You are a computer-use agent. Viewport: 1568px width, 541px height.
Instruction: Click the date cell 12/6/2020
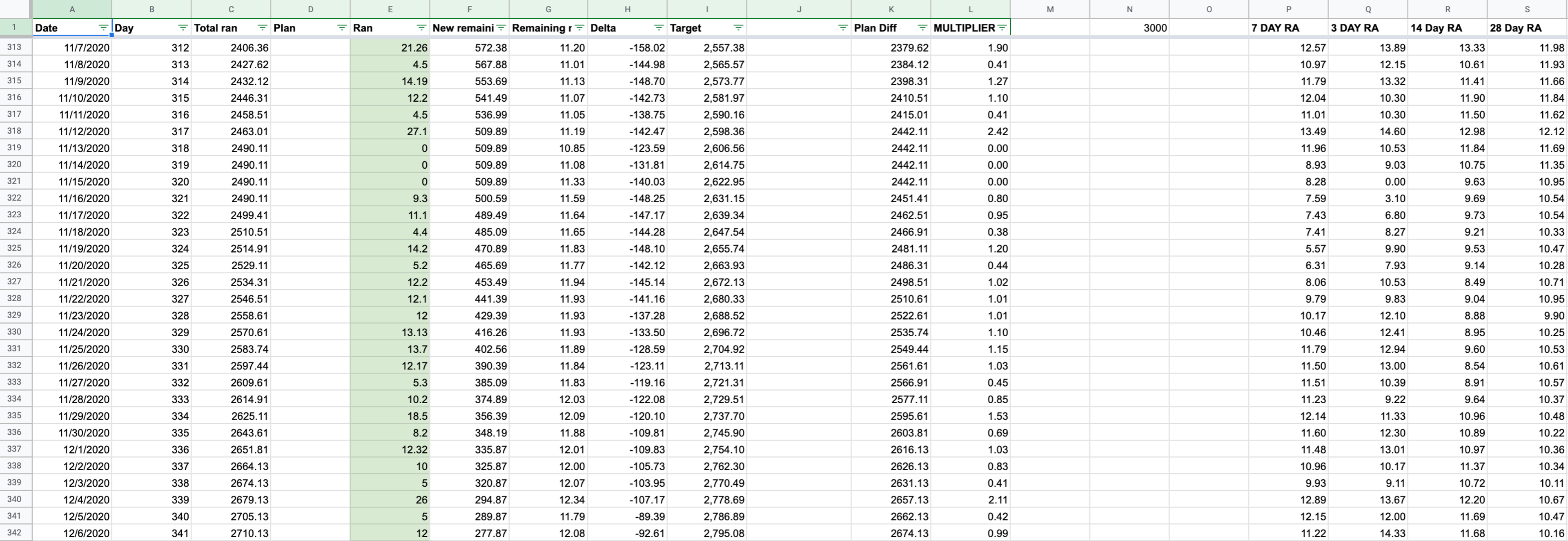pos(72,533)
